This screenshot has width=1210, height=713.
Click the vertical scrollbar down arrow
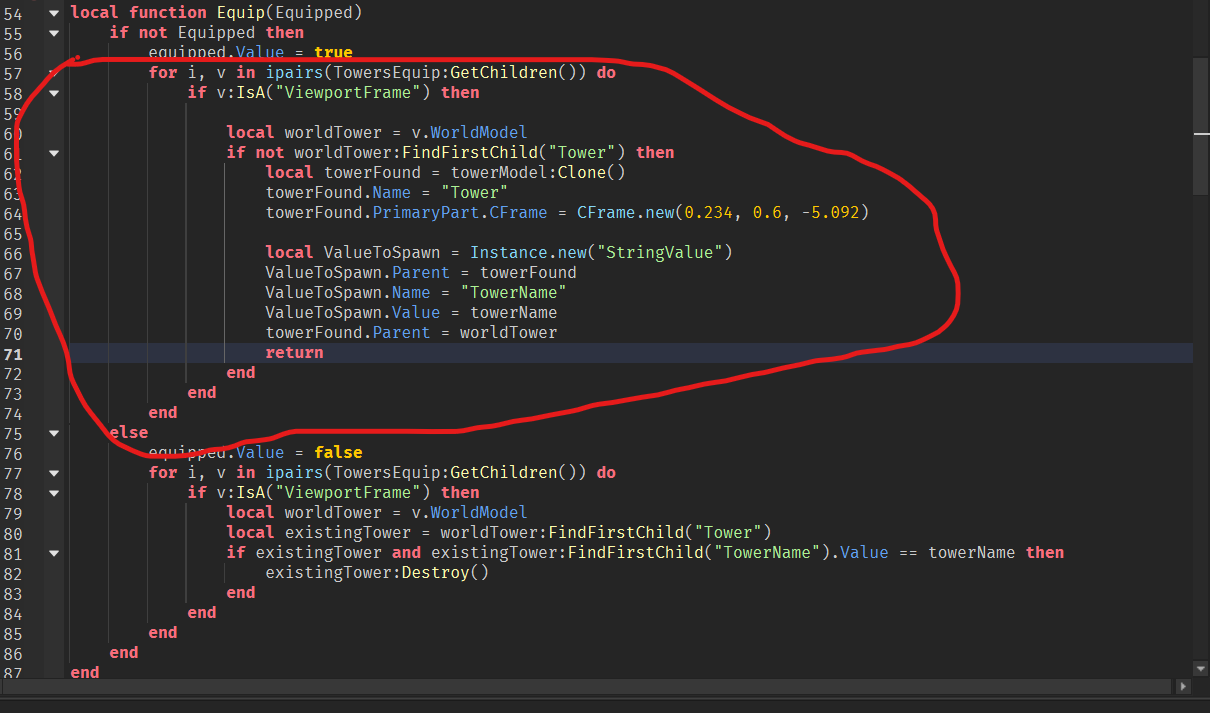click(x=1199, y=668)
